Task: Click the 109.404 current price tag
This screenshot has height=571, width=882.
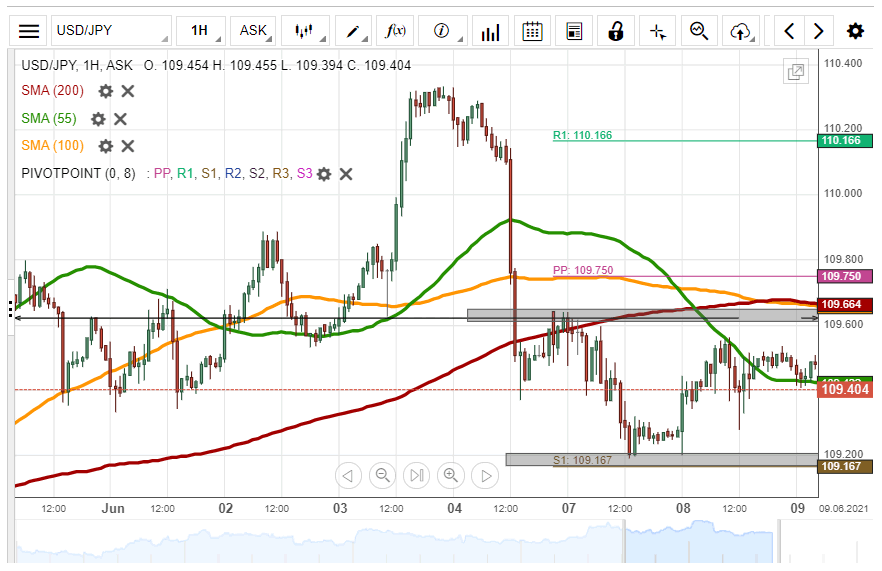Action: point(845,389)
